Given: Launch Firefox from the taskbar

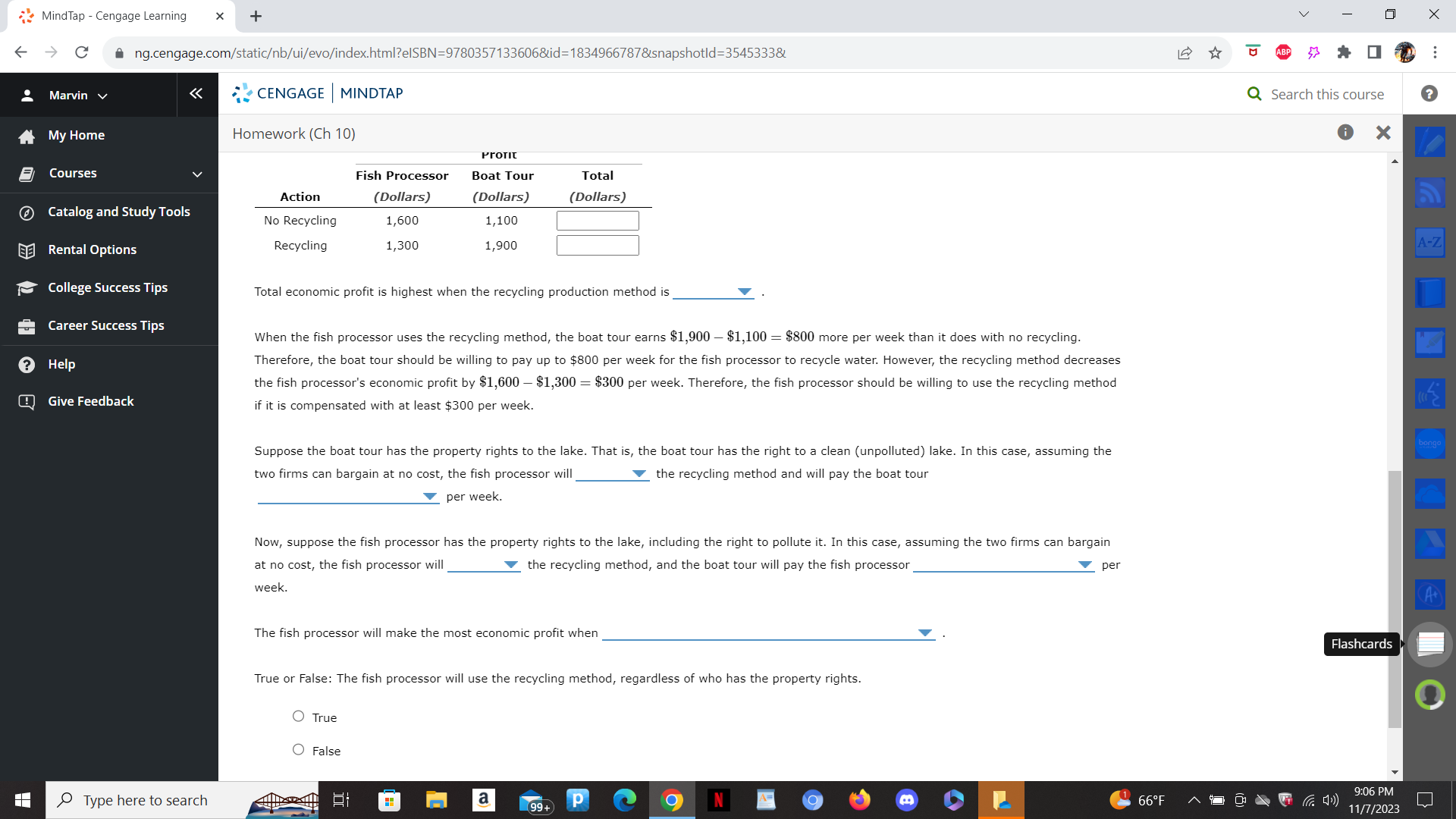Looking at the screenshot, I should [x=859, y=799].
